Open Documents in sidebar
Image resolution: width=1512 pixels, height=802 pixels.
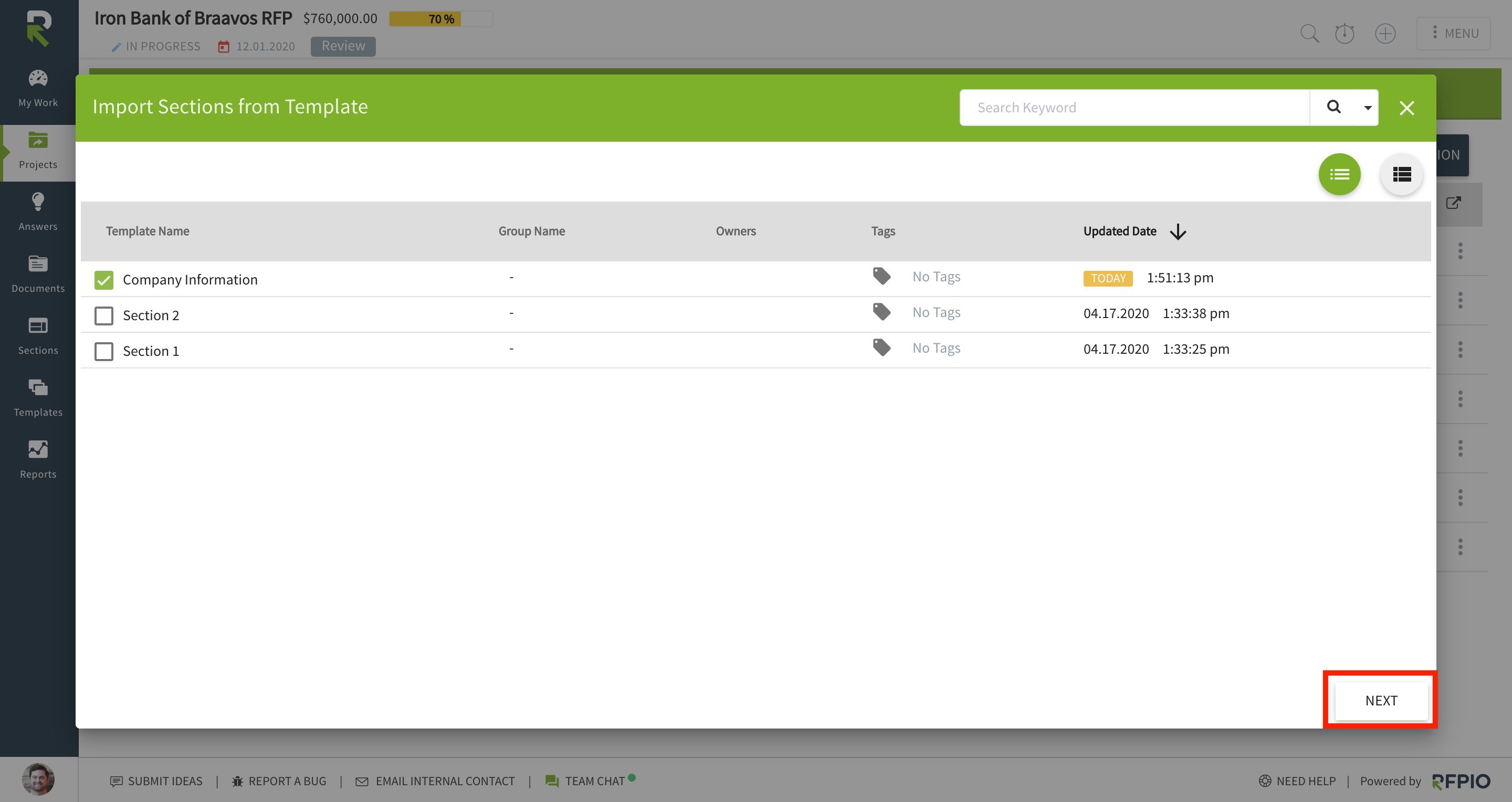(38, 274)
